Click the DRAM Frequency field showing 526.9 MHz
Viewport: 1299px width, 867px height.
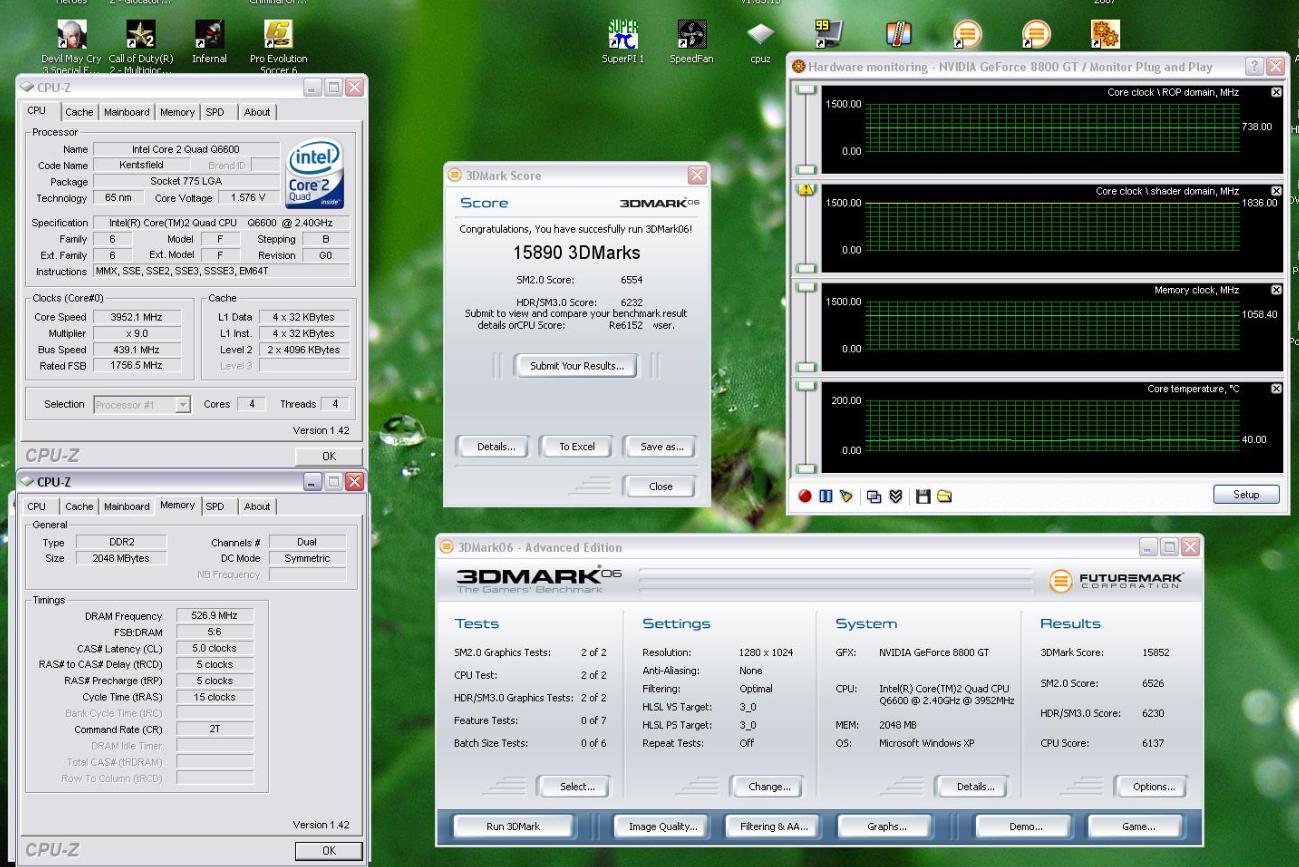(x=215, y=616)
